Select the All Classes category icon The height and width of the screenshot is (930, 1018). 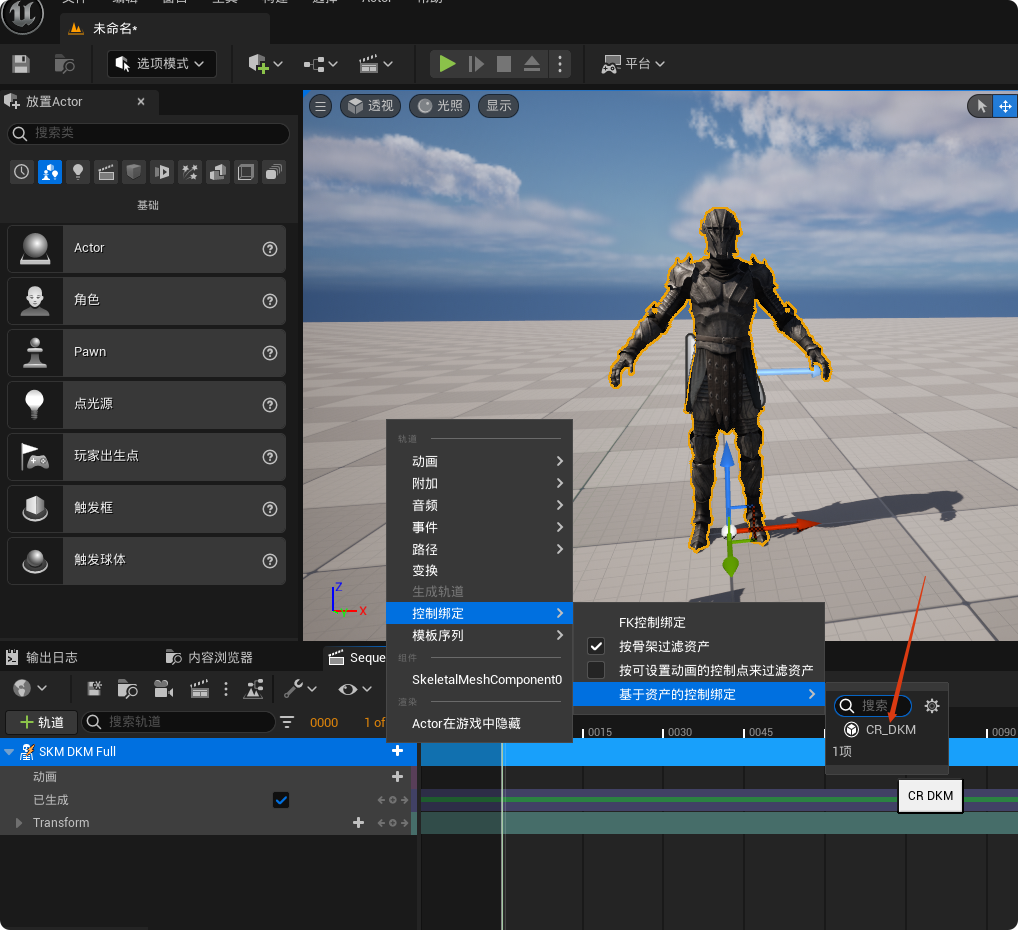[274, 172]
